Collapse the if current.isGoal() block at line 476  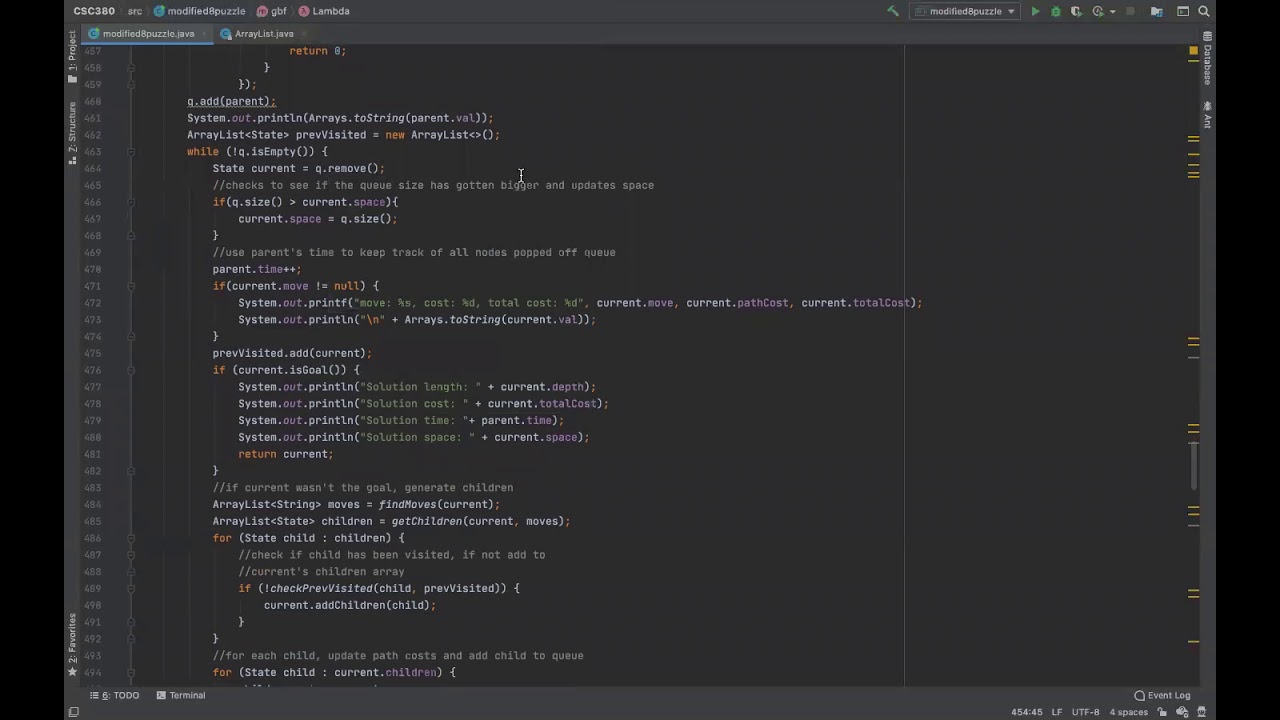point(132,370)
